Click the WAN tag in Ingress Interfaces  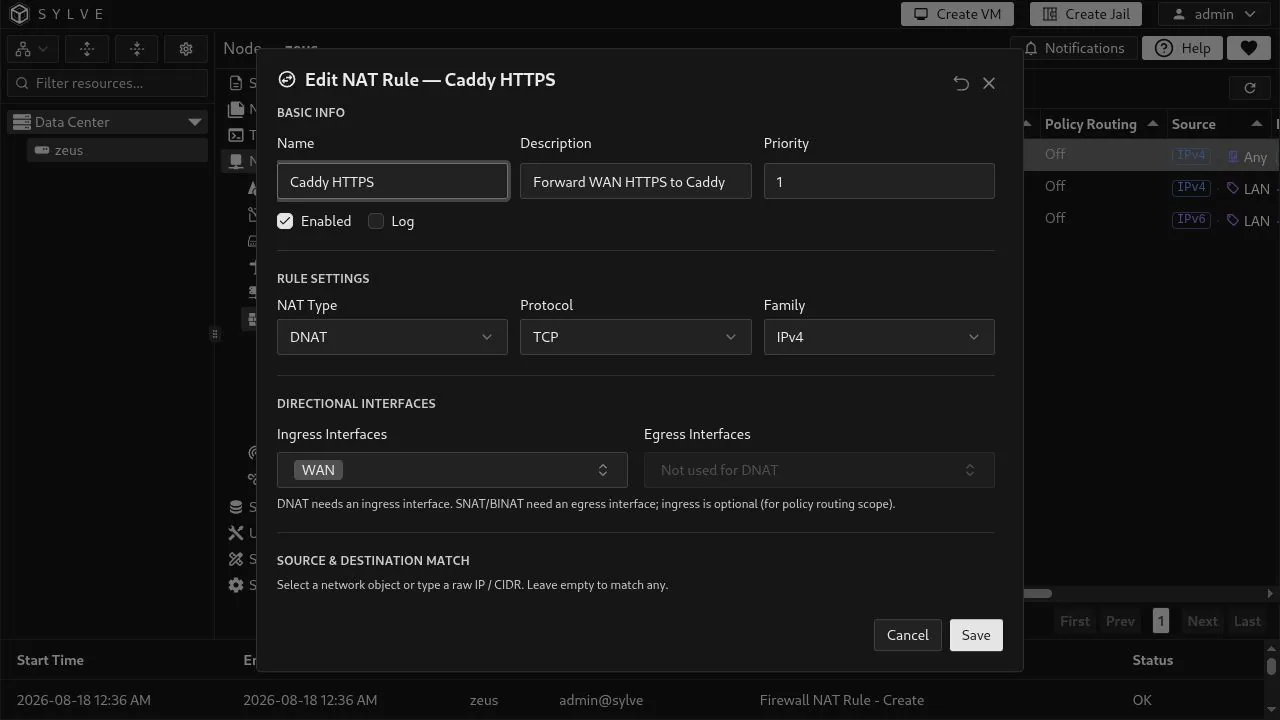(318, 470)
